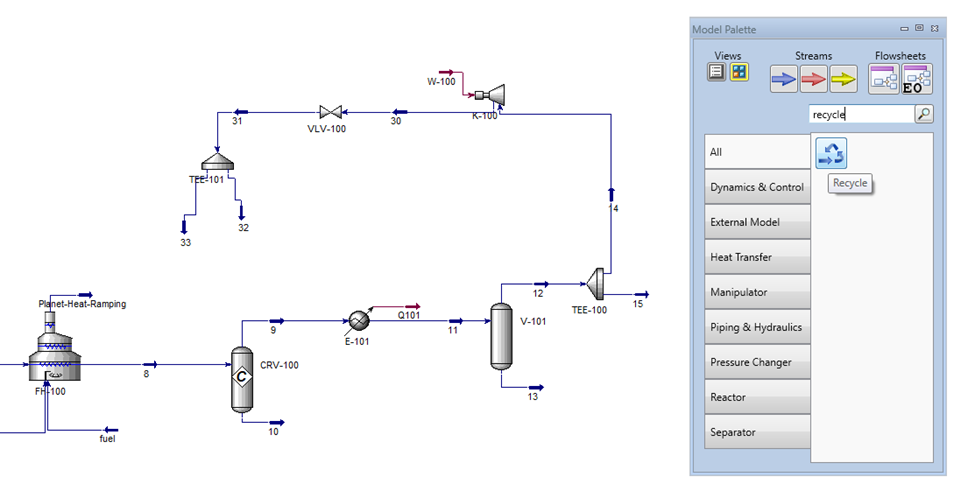Image resolution: width=975 pixels, height=484 pixels.
Task: Click the VLV-100 label text
Action: (326, 129)
